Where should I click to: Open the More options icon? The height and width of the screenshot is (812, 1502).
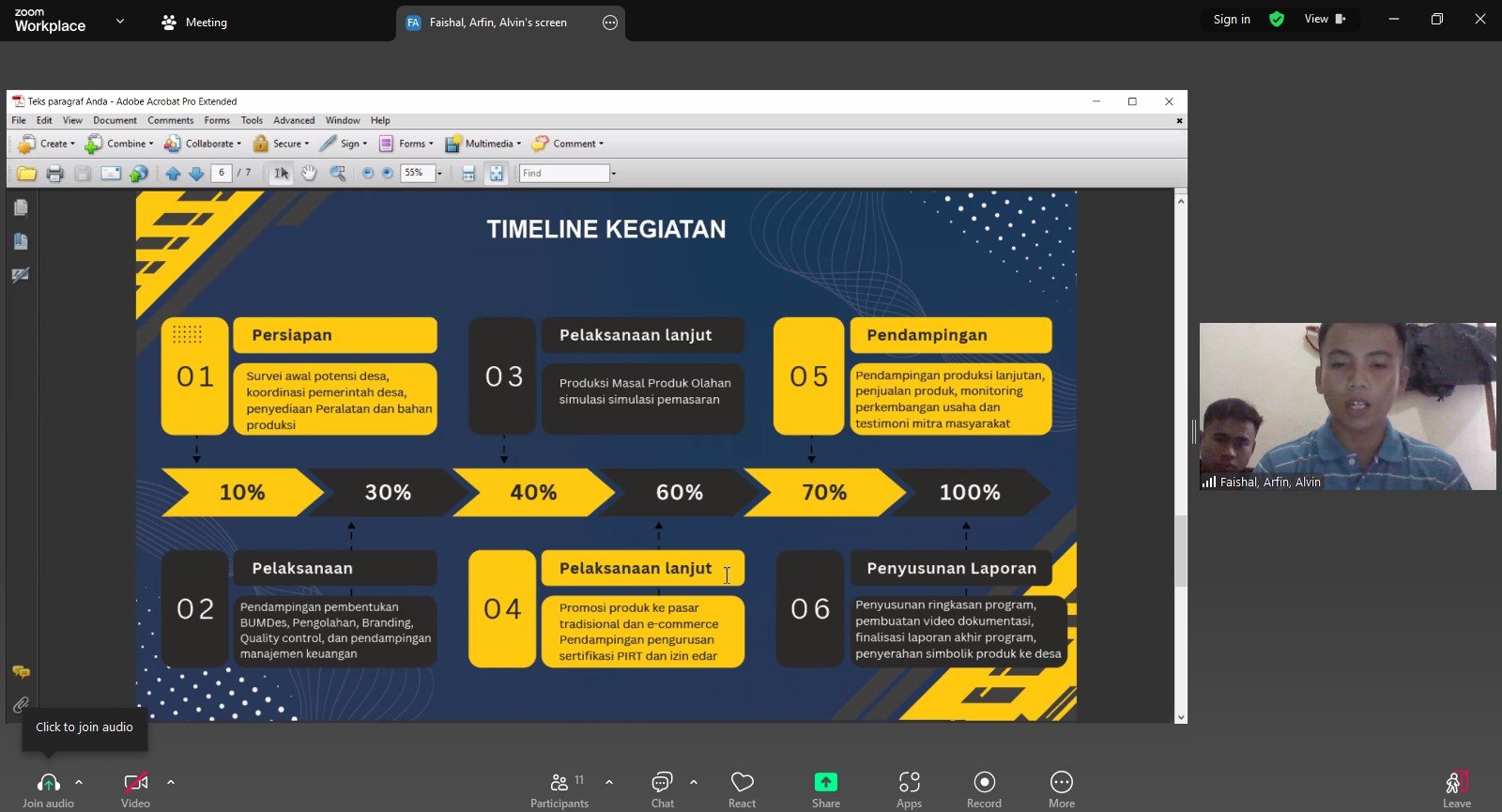pyautogui.click(x=1061, y=783)
